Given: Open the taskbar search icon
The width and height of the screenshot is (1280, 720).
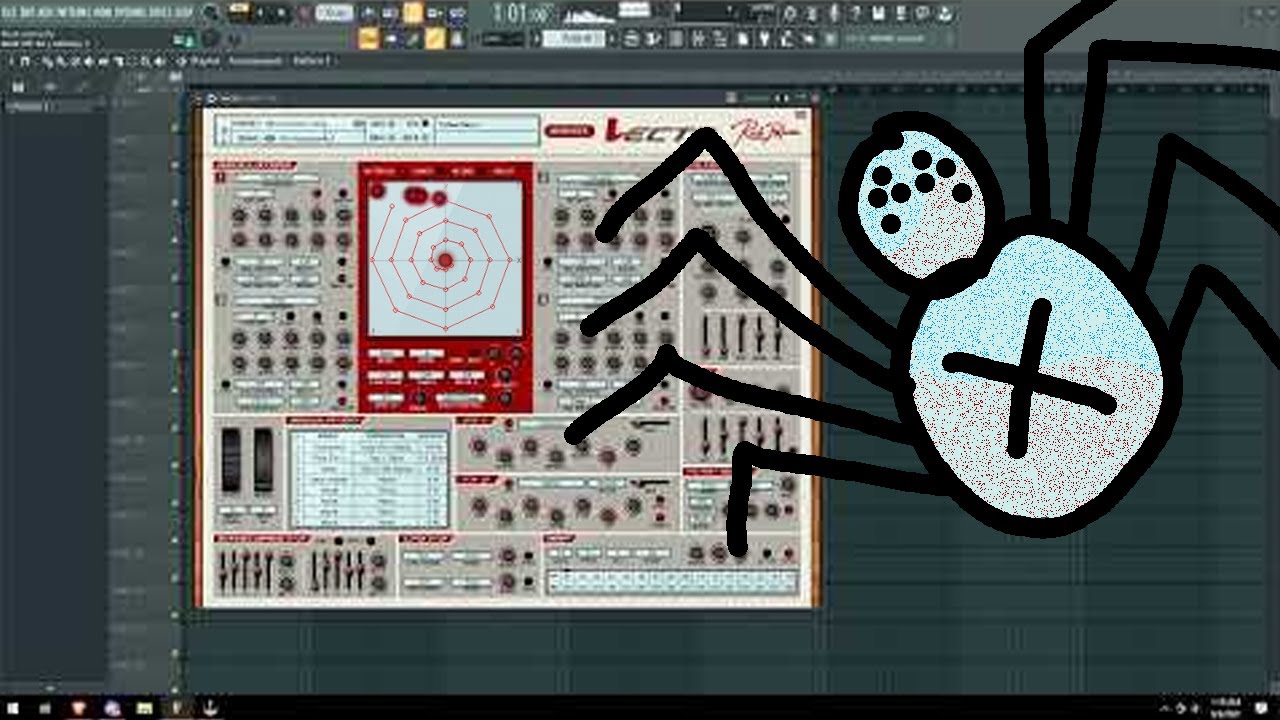Looking at the screenshot, I should coord(47,708).
